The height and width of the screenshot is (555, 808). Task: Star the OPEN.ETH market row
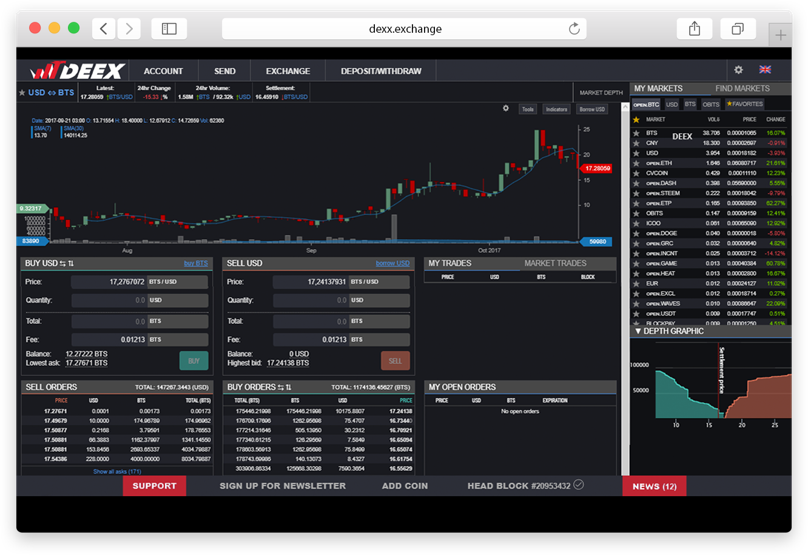[636, 163]
